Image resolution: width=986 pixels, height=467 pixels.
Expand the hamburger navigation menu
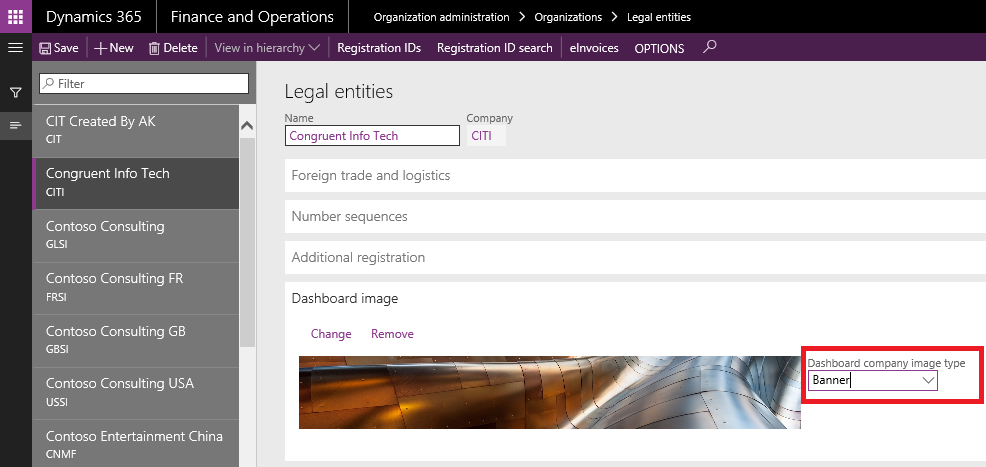coord(16,48)
